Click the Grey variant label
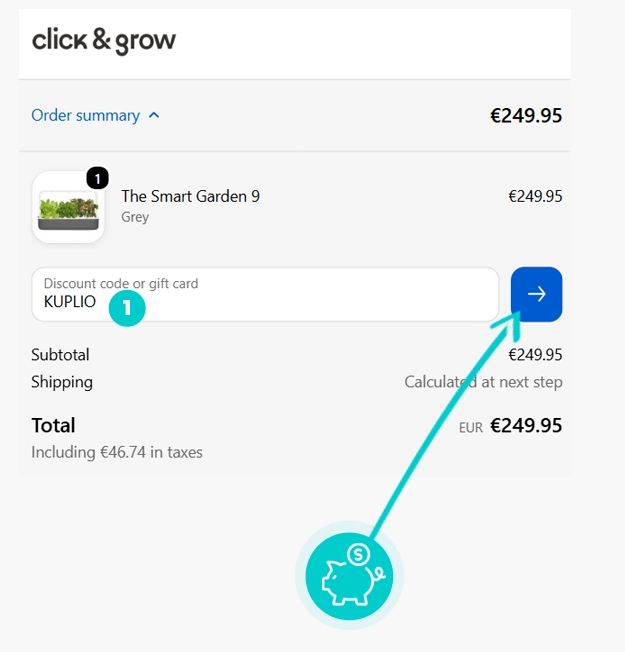 click(135, 217)
